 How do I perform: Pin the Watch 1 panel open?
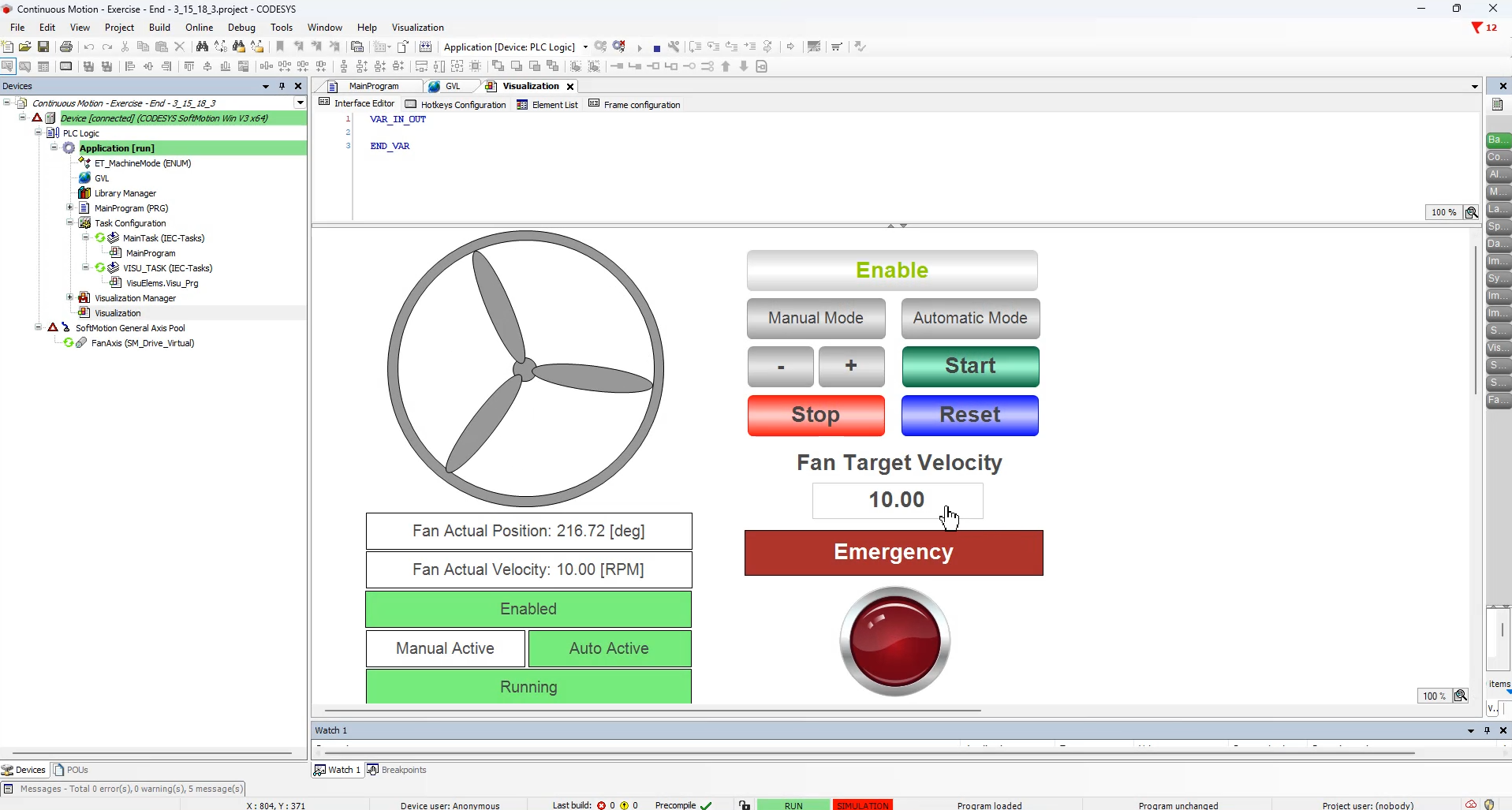tap(1488, 730)
